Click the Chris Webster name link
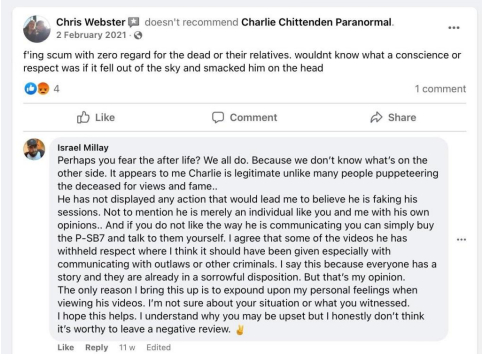Viewport: 486px width, 360px height. (x=90, y=22)
